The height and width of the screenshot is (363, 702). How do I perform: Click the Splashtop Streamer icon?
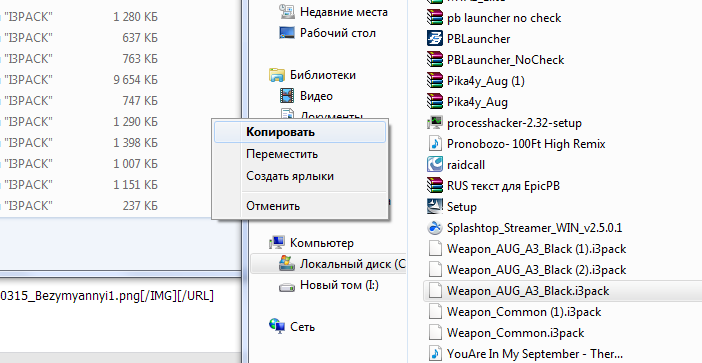435,228
